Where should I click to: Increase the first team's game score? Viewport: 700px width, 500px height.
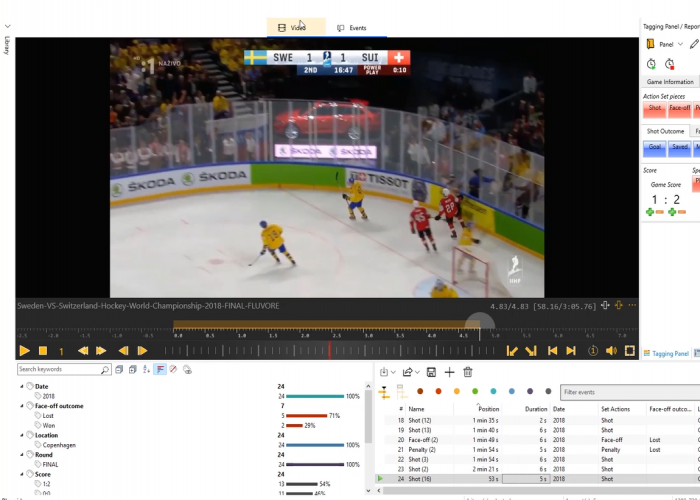650,212
